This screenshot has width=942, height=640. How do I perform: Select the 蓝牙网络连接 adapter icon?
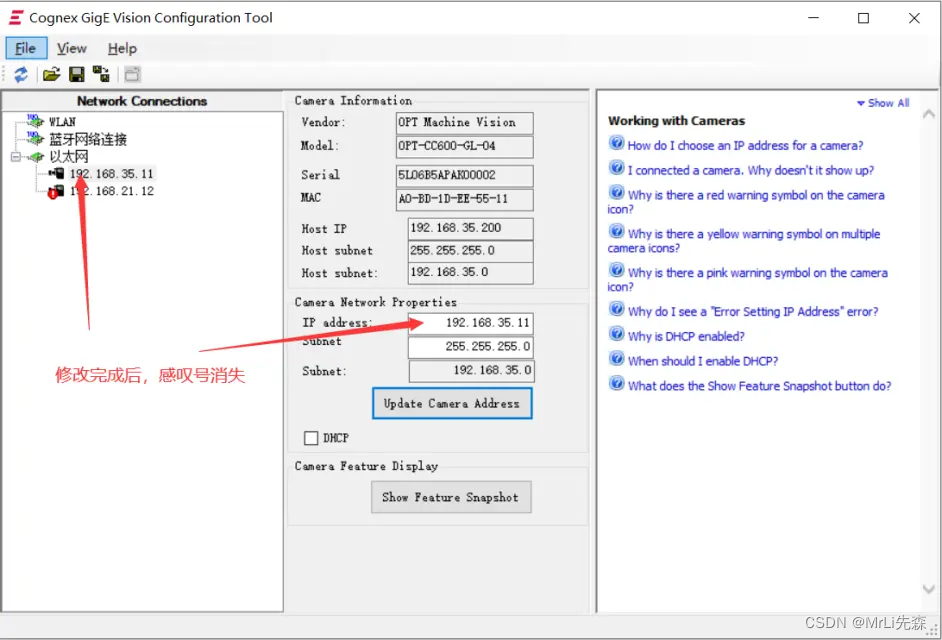[35, 139]
